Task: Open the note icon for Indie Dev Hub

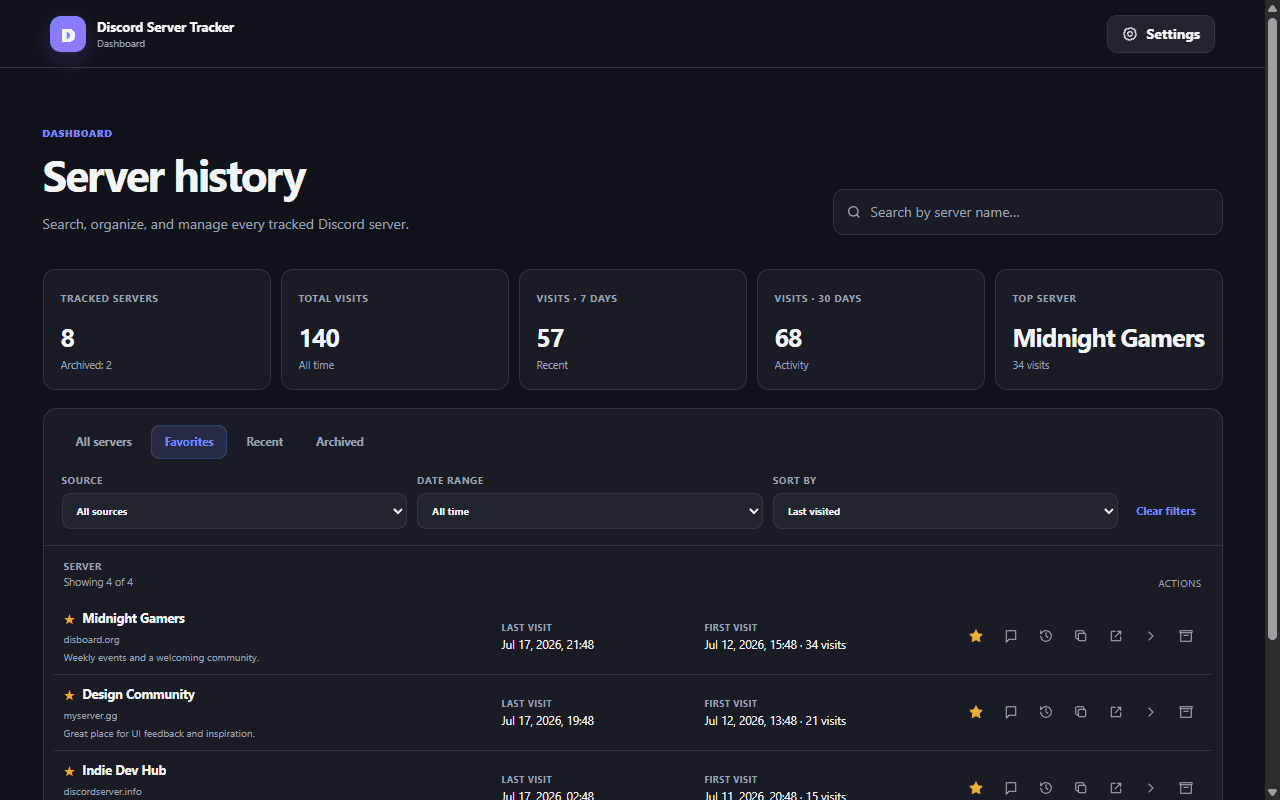Action: 1011,788
